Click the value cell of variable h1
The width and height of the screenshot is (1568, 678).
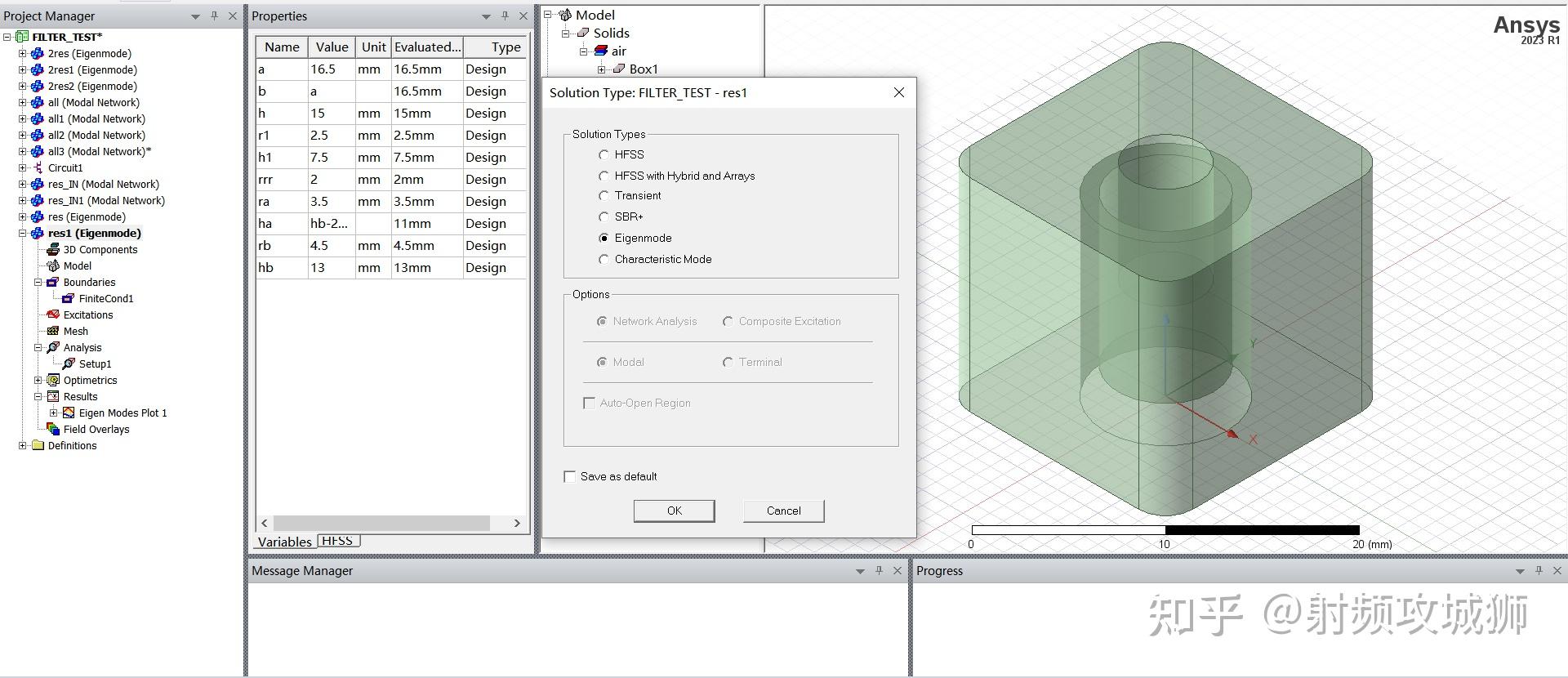(x=332, y=157)
